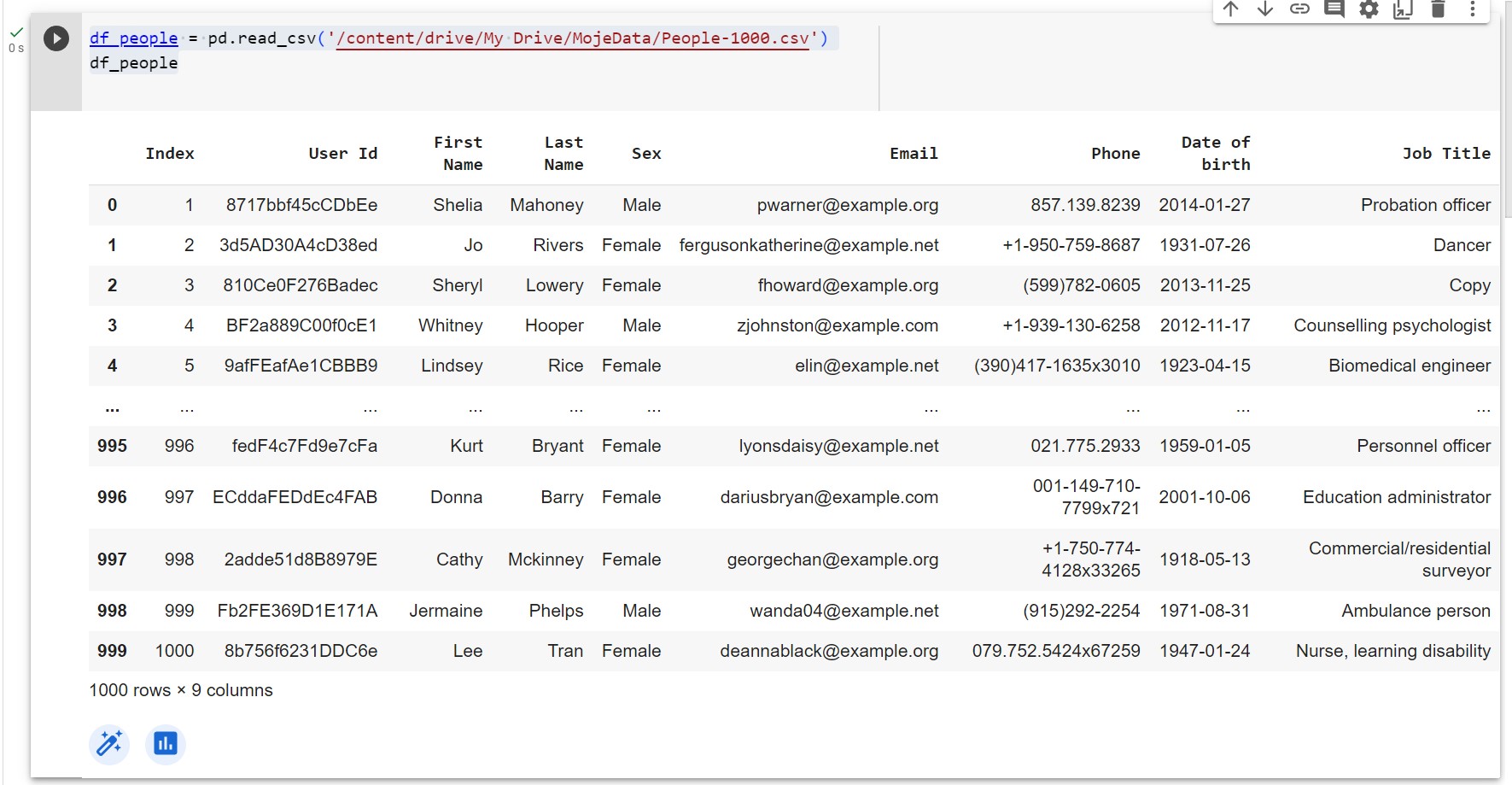This screenshot has width=1512, height=785.
Task: Click the Email column header
Action: [914, 154]
